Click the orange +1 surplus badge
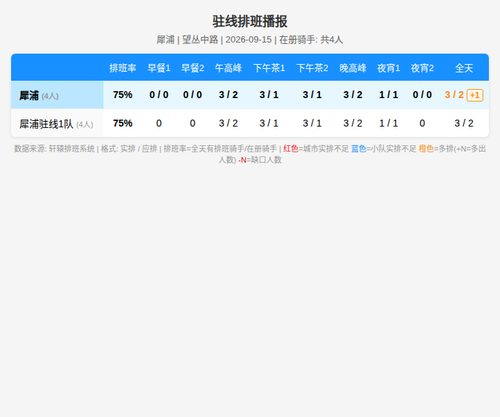 click(475, 95)
